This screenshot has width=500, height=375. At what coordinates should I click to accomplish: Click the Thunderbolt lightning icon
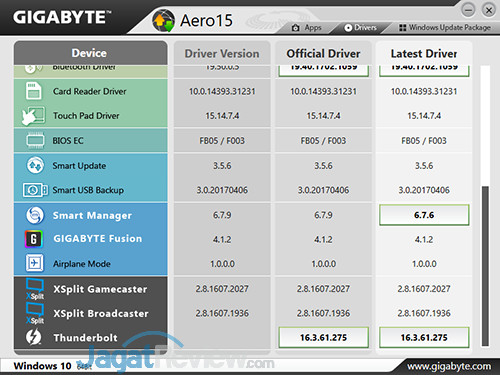tap(34, 337)
